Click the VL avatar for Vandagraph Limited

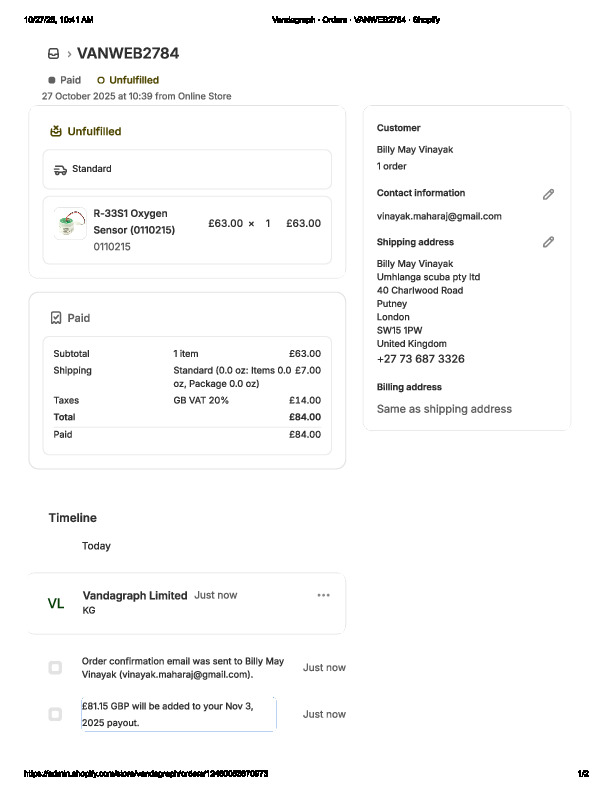click(56, 603)
